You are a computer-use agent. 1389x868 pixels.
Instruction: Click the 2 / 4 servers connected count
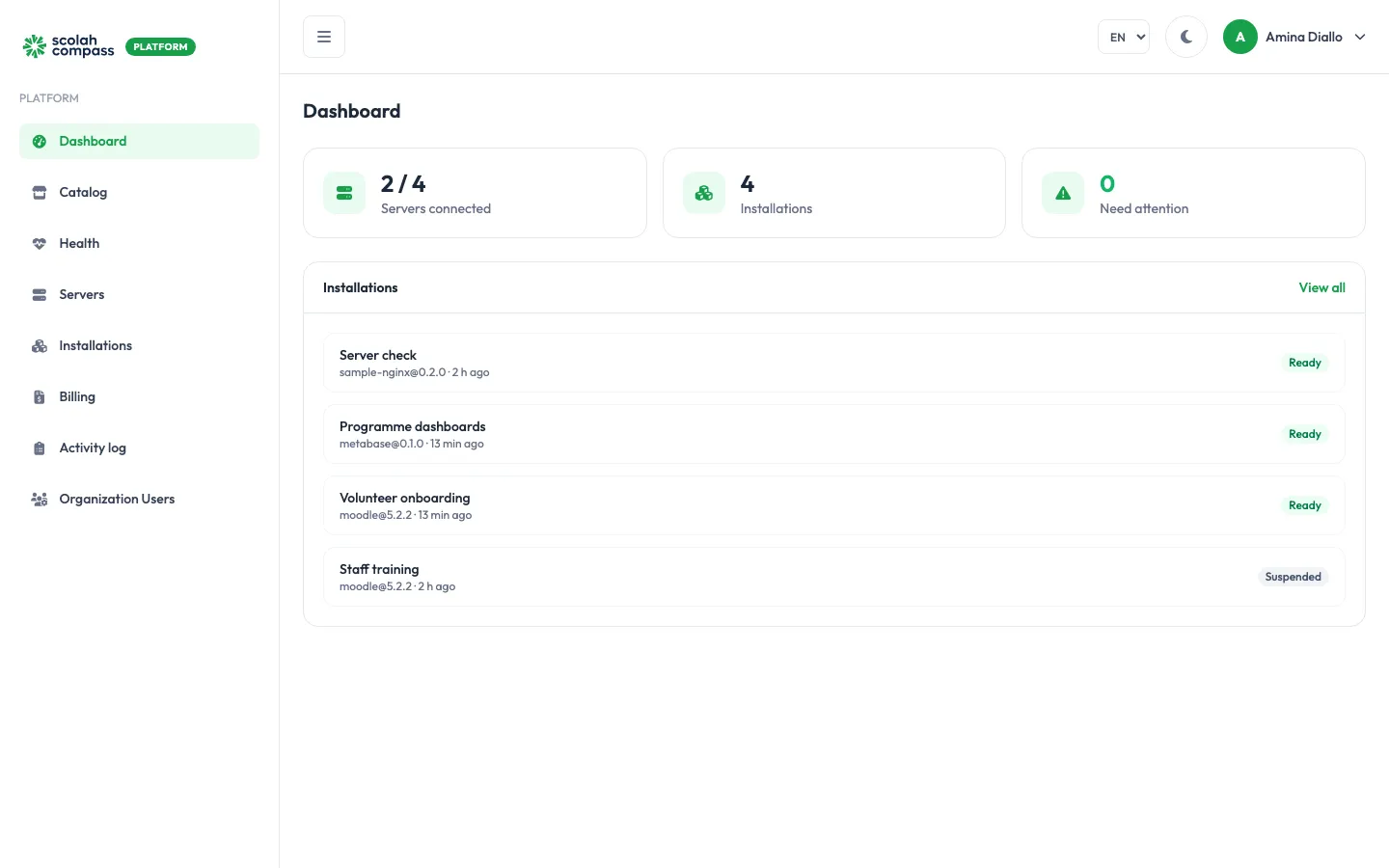[403, 183]
